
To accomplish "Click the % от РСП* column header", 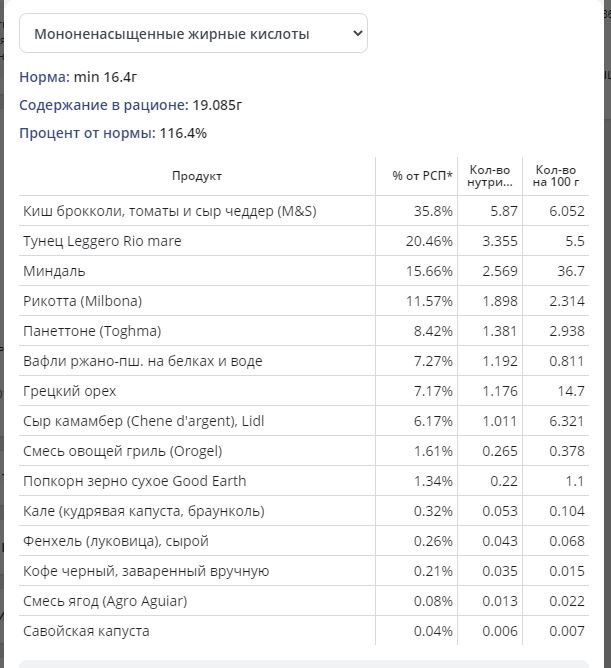I will (x=422, y=176).
